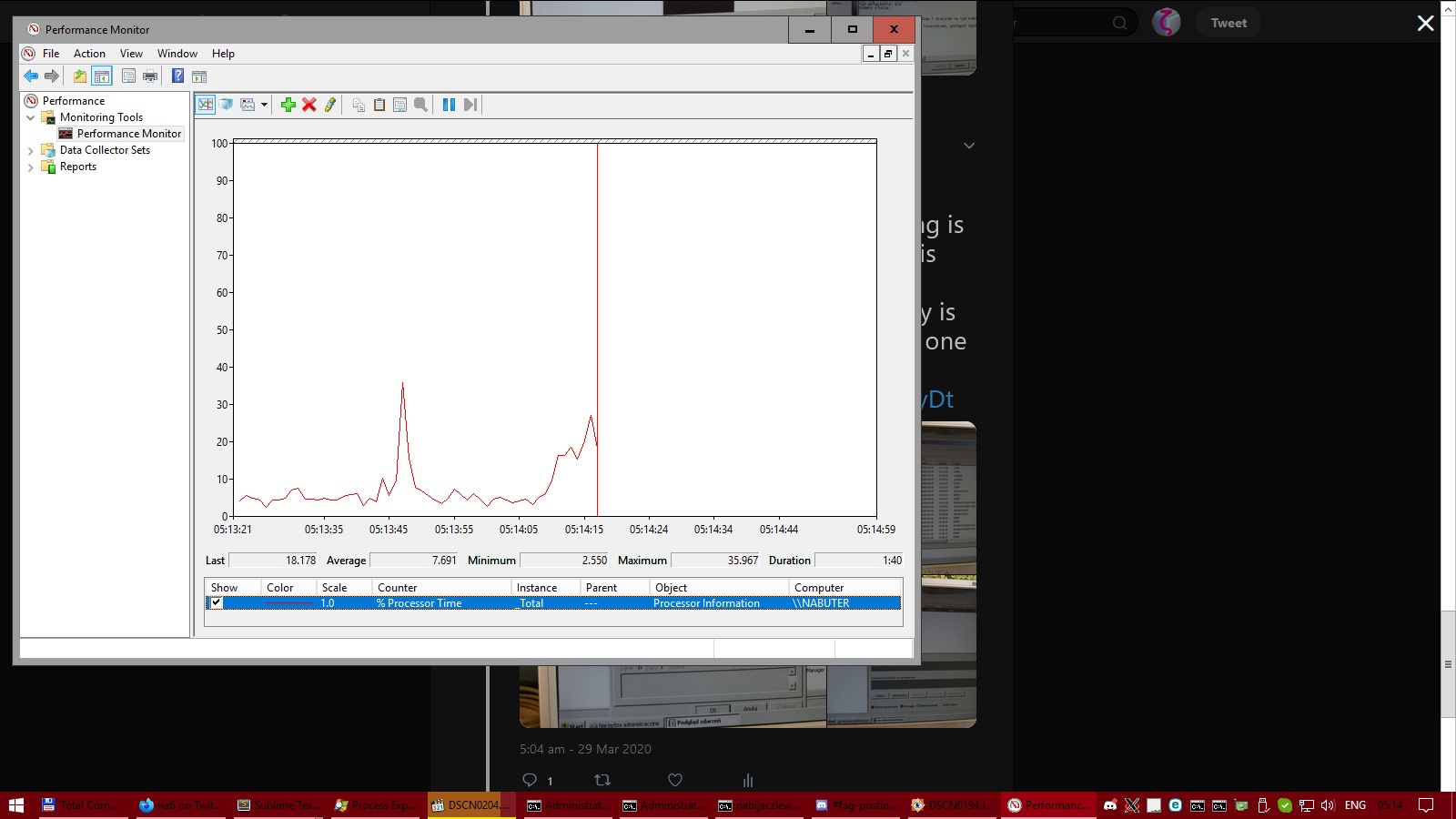The height and width of the screenshot is (819, 1456).
Task: Select Reports in the console tree
Action: (x=77, y=167)
